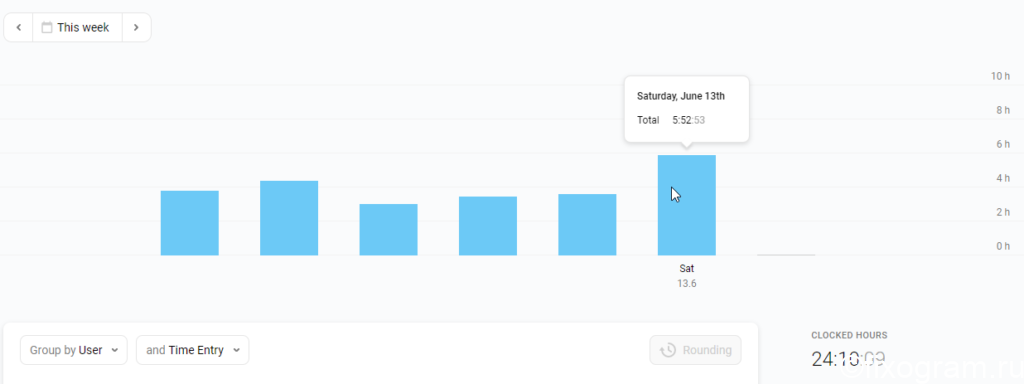1024x384 pixels.
Task: Click the Sat 13.6 axis label
Action: (x=686, y=276)
